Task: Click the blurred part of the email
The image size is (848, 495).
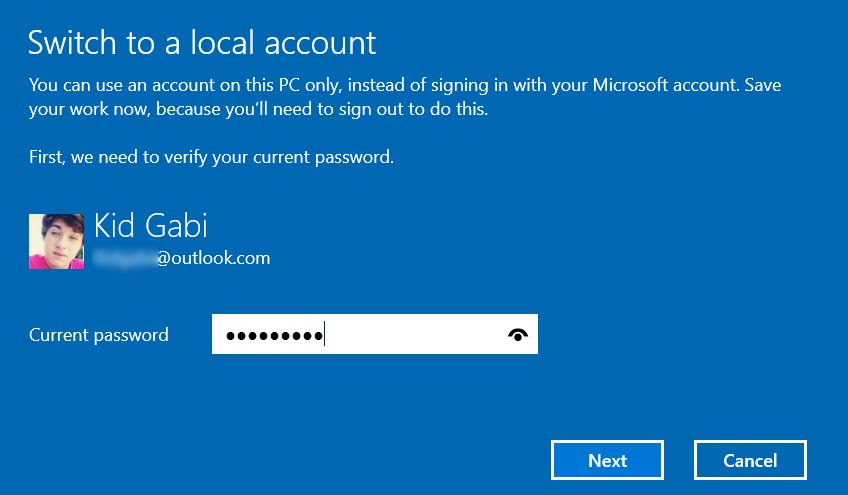Action: (x=125, y=259)
